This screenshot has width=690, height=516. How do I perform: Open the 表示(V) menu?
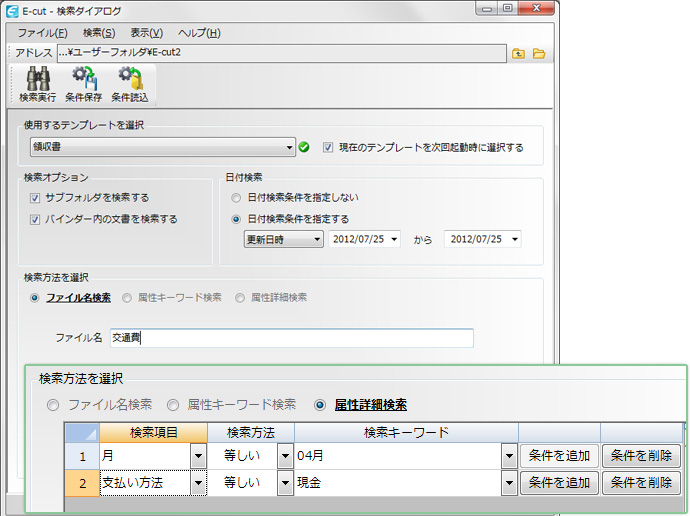(x=147, y=33)
